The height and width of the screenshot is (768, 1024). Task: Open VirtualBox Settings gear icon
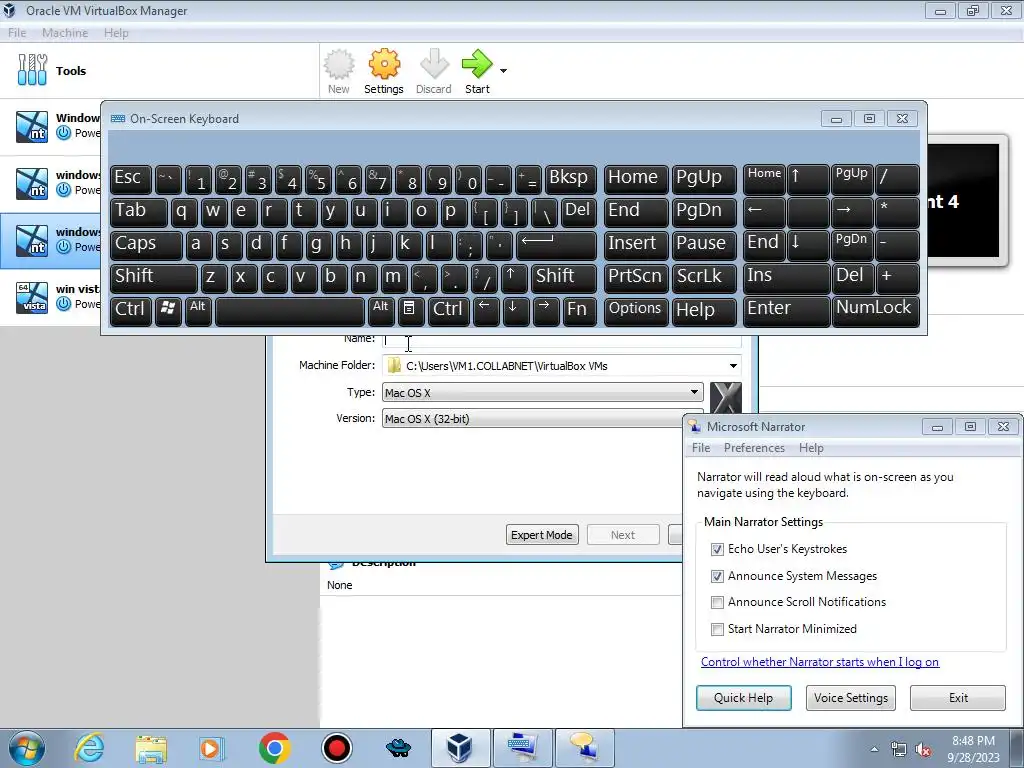[384, 65]
